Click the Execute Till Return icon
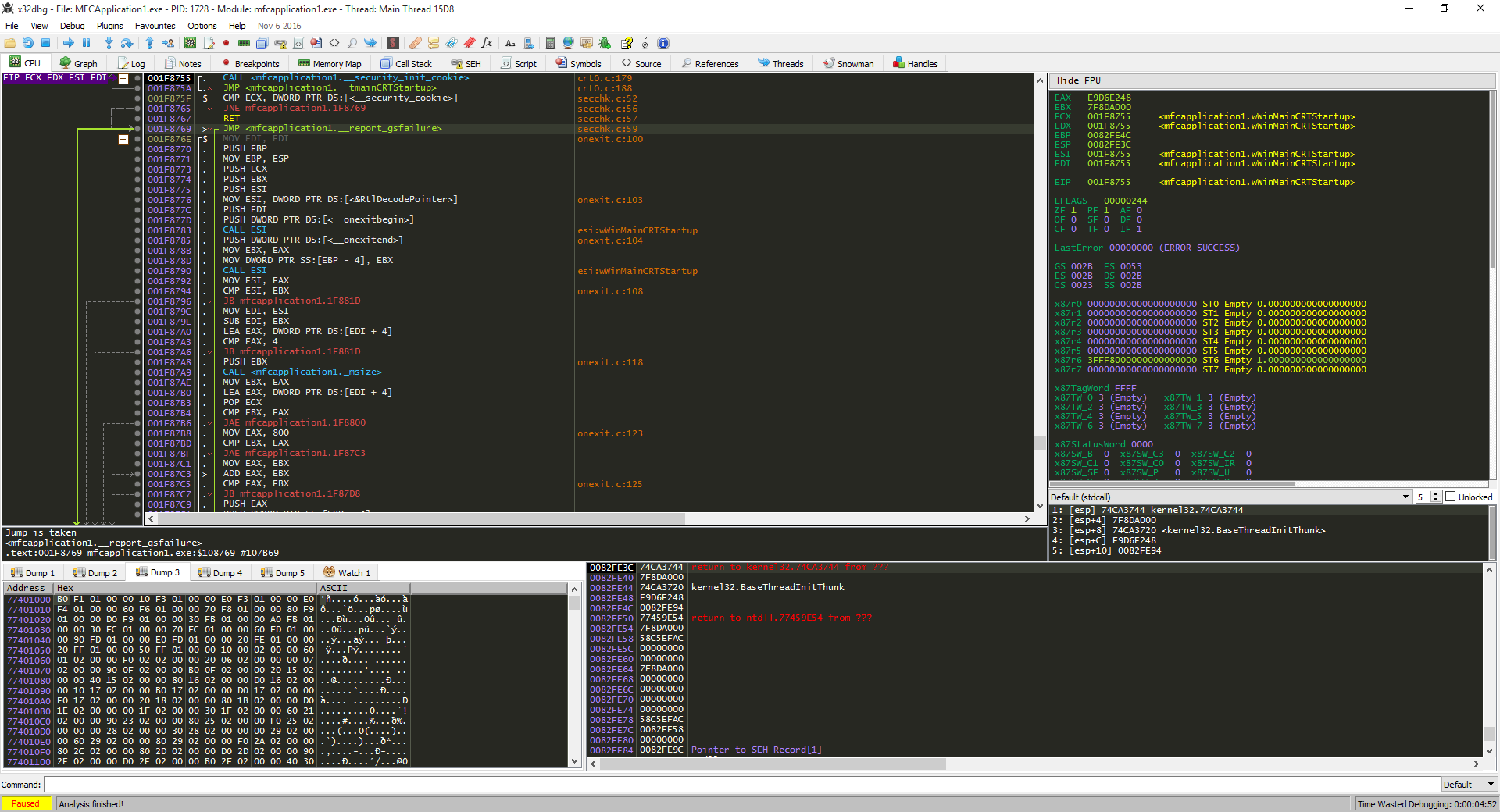 (x=149, y=43)
